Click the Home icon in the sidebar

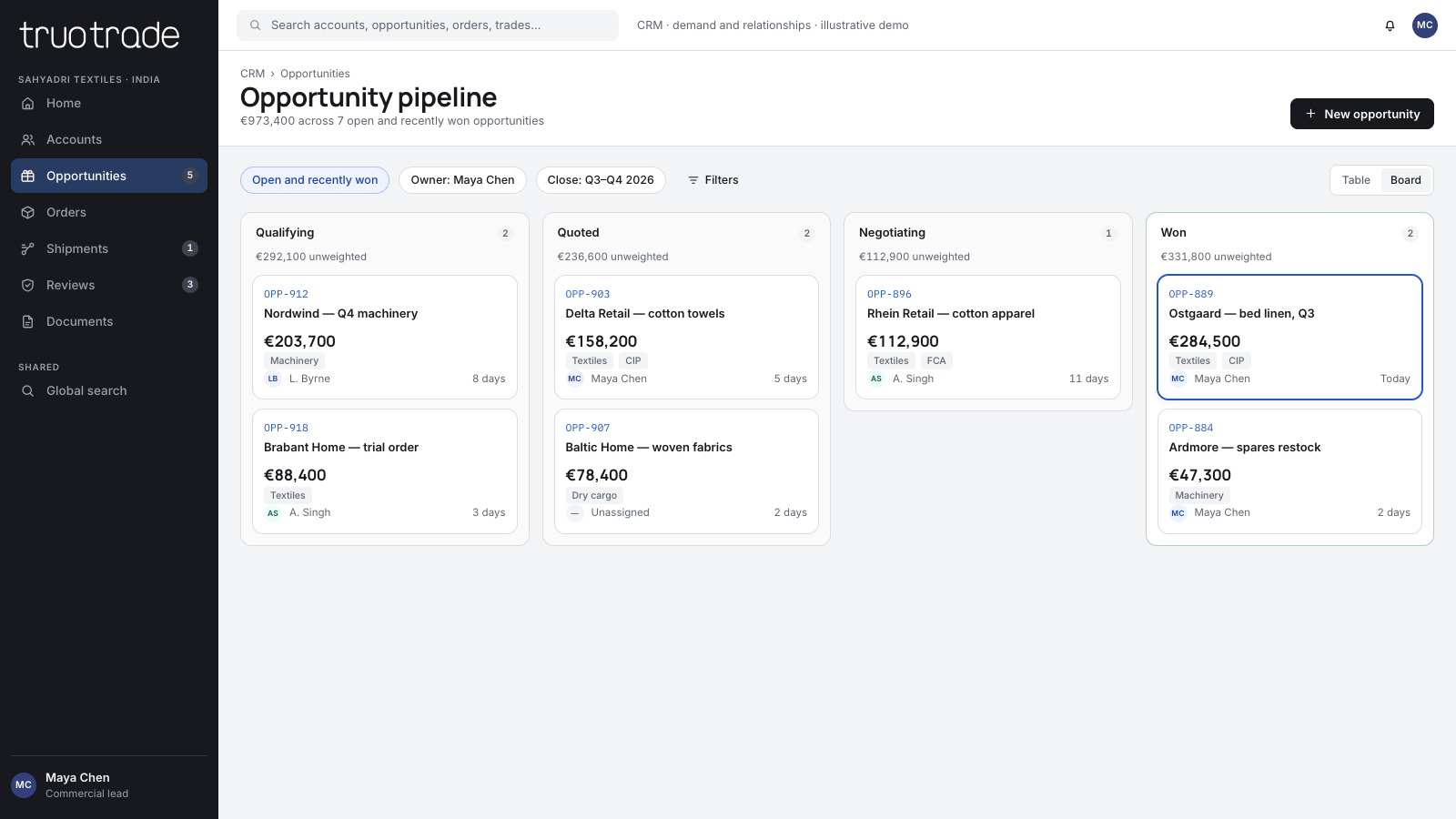coord(28,103)
